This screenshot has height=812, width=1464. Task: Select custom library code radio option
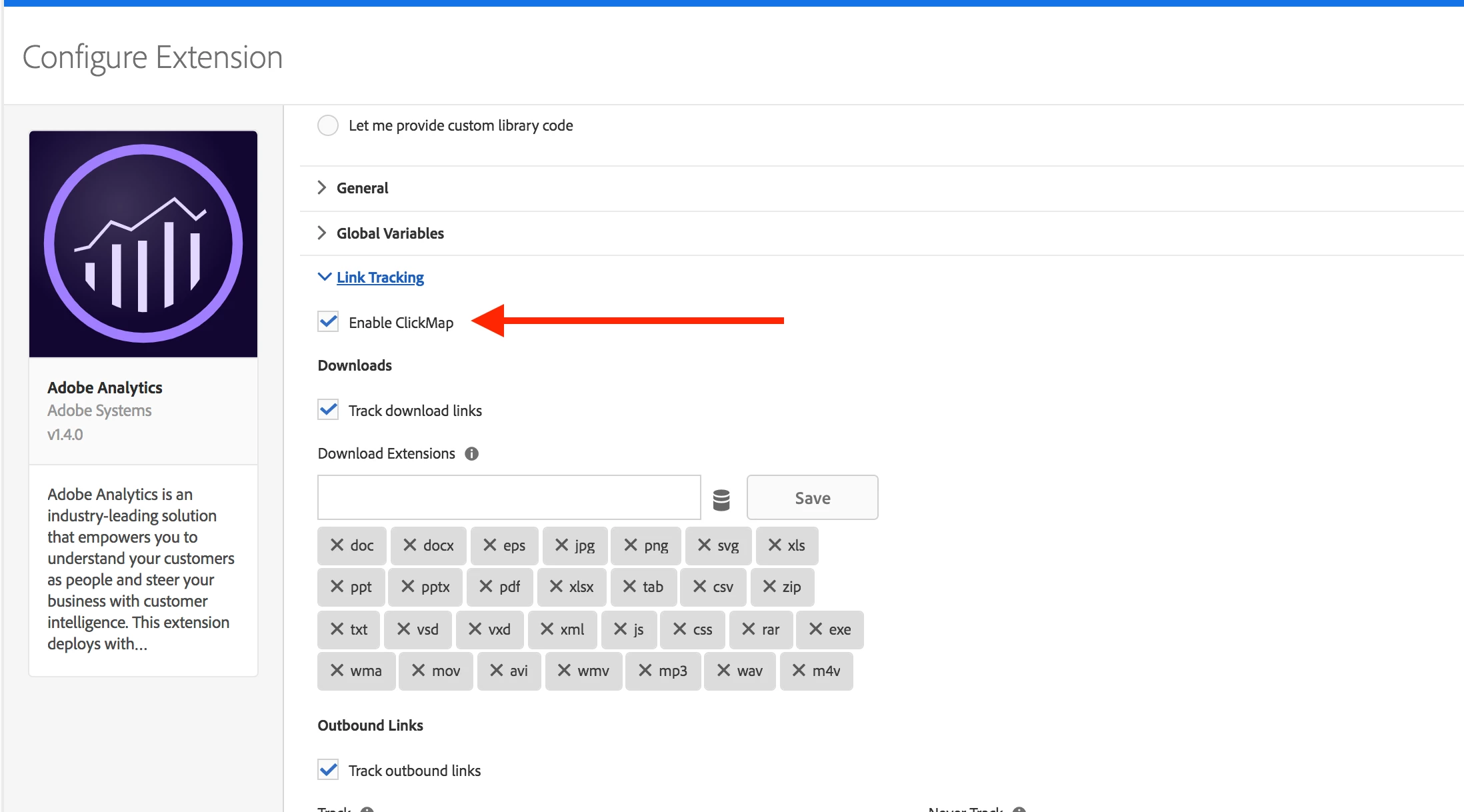[328, 125]
